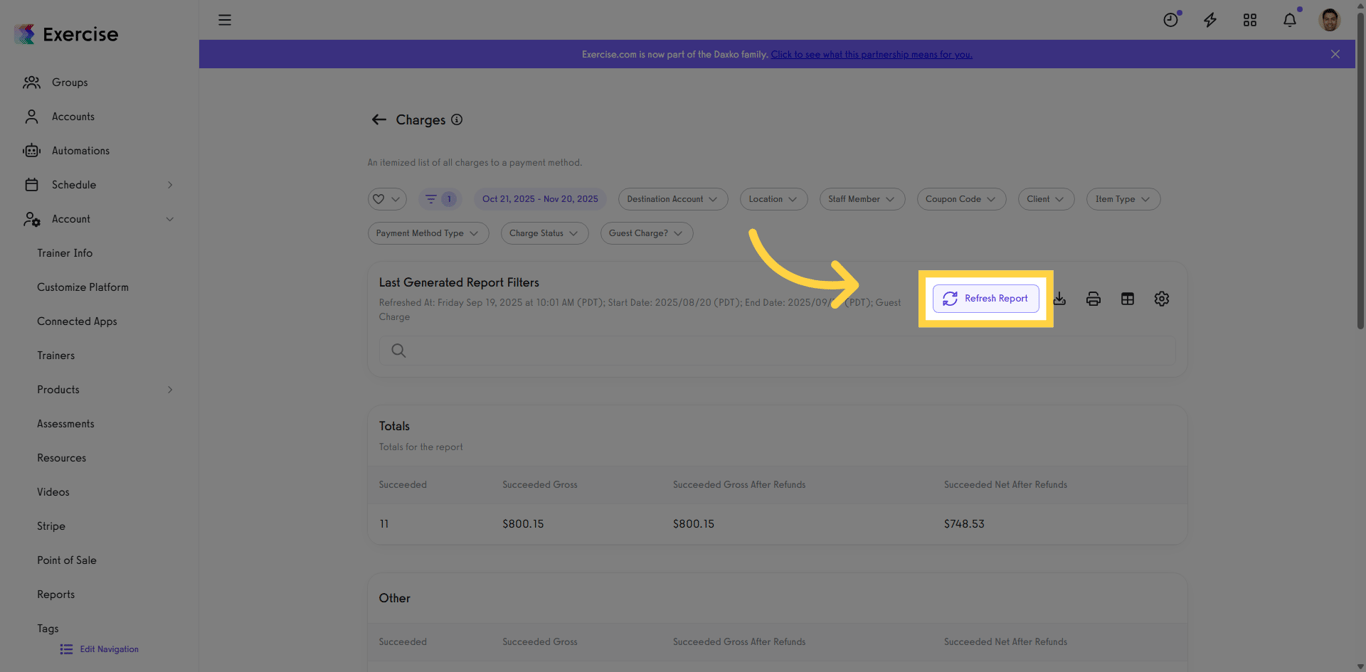Open the heart favorites filter dropdown
Screen dimensions: 1366x672
[x=387, y=199]
